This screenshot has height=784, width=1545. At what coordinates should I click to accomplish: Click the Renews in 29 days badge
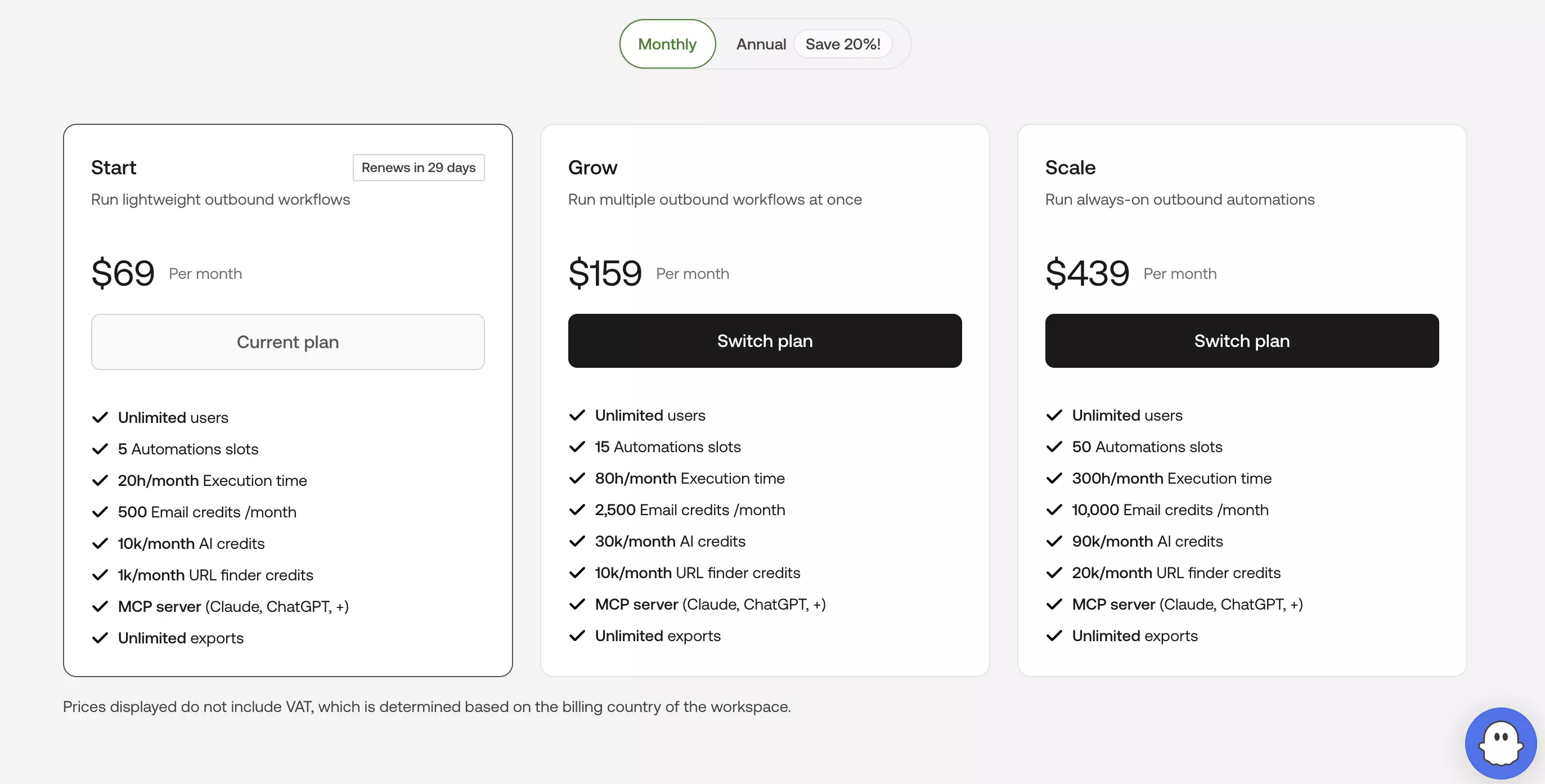click(419, 167)
